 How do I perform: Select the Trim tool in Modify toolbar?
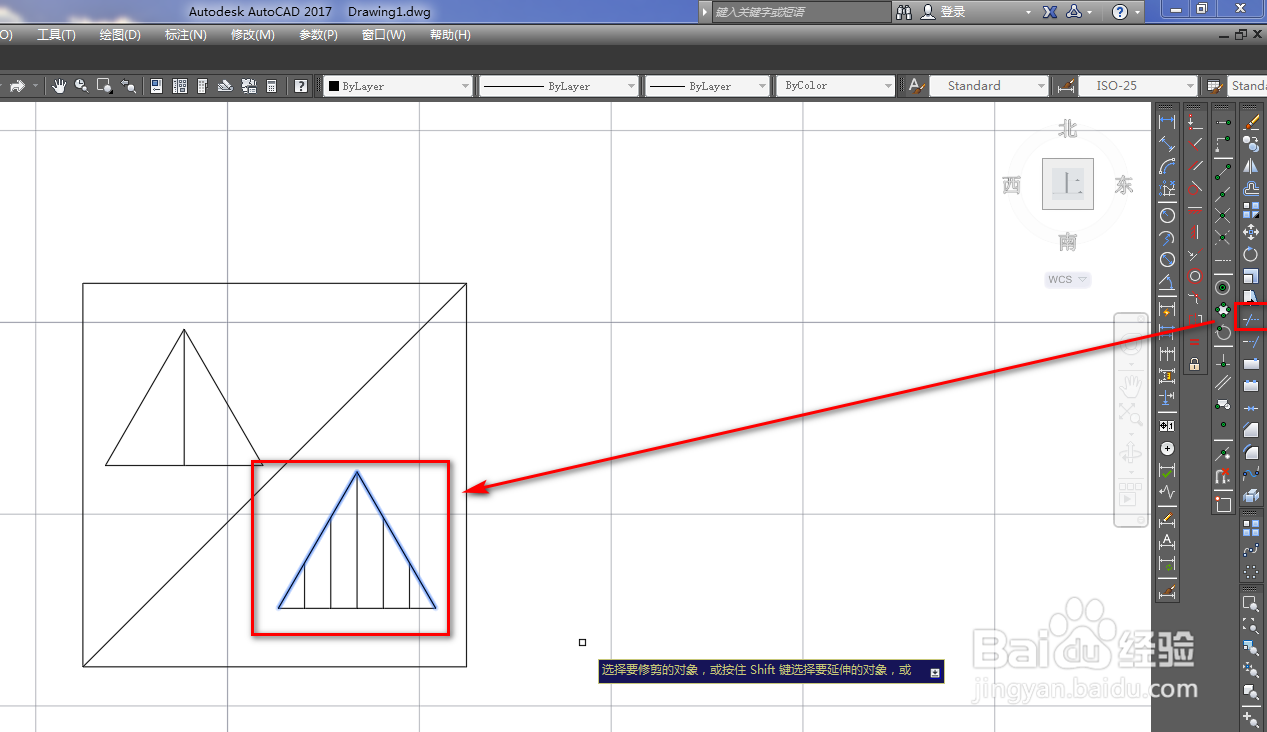1251,319
